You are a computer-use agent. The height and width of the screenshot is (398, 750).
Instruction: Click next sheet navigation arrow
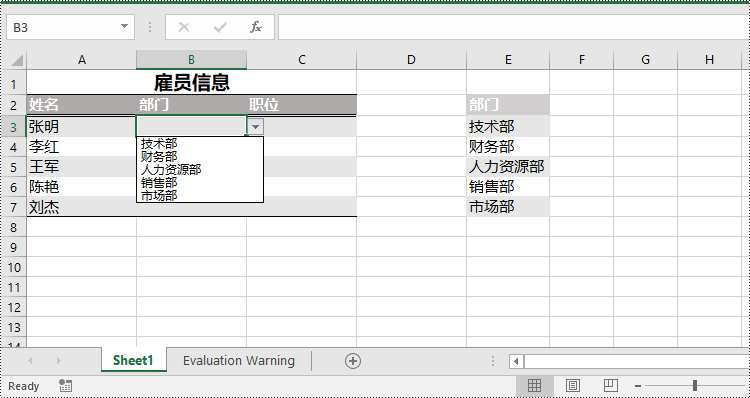(x=58, y=361)
